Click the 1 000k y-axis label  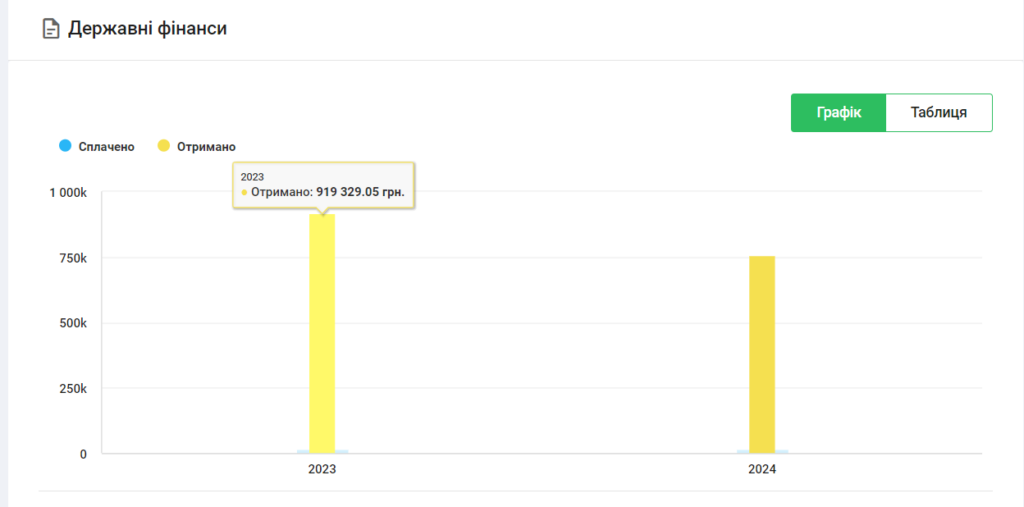(68, 192)
